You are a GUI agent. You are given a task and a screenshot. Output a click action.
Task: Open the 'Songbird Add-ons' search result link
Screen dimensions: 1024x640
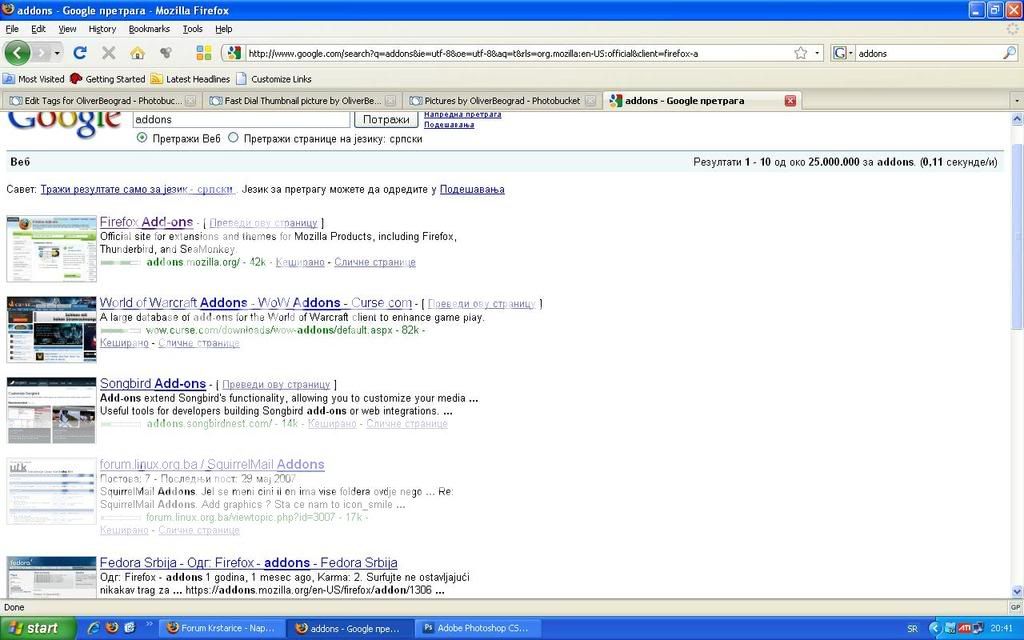[x=153, y=384]
